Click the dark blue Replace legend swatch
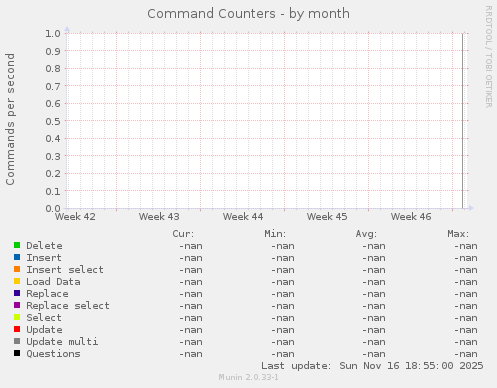The image size is (497, 388). (x=17, y=293)
